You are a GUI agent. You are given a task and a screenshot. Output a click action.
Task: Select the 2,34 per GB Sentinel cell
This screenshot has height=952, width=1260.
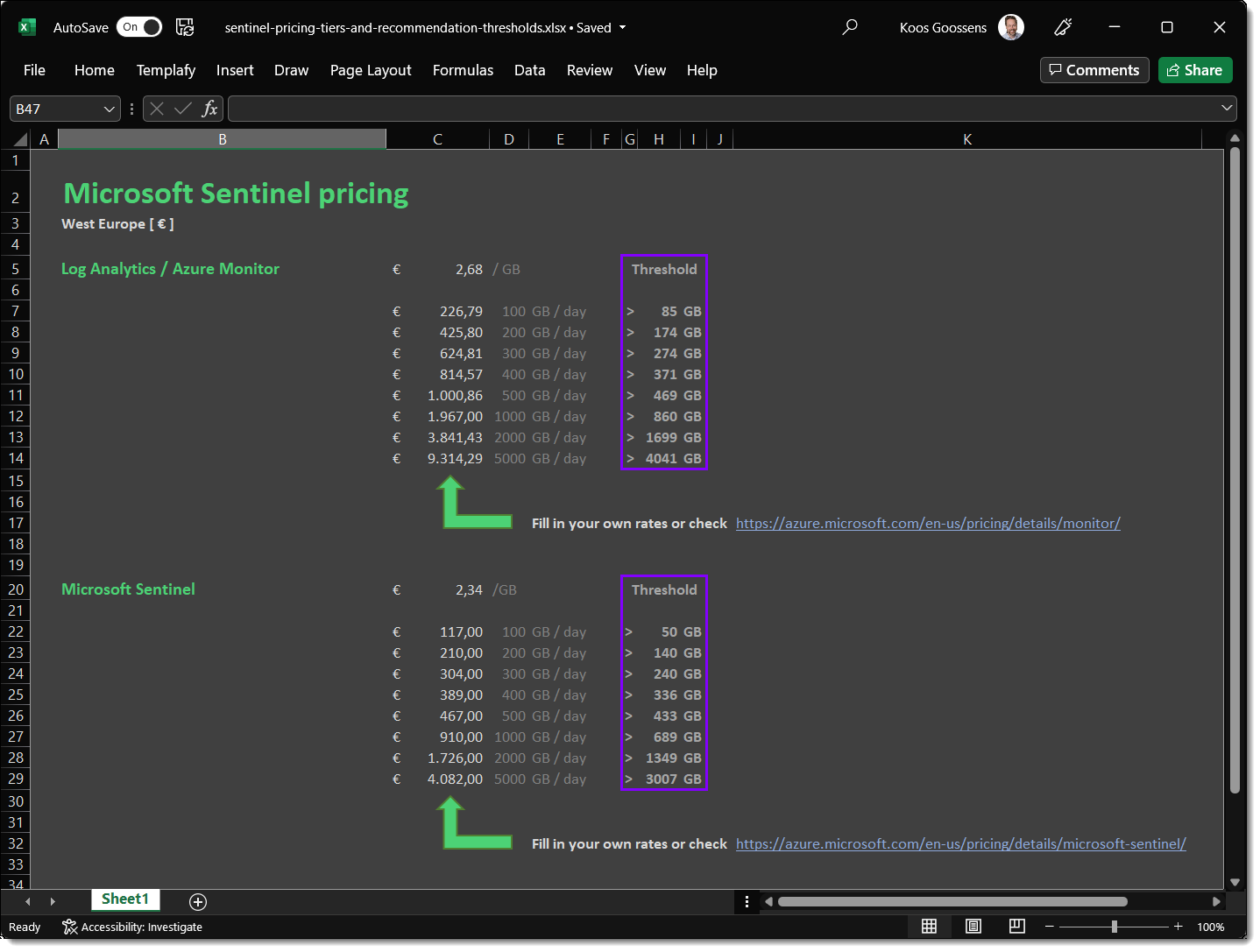438,589
